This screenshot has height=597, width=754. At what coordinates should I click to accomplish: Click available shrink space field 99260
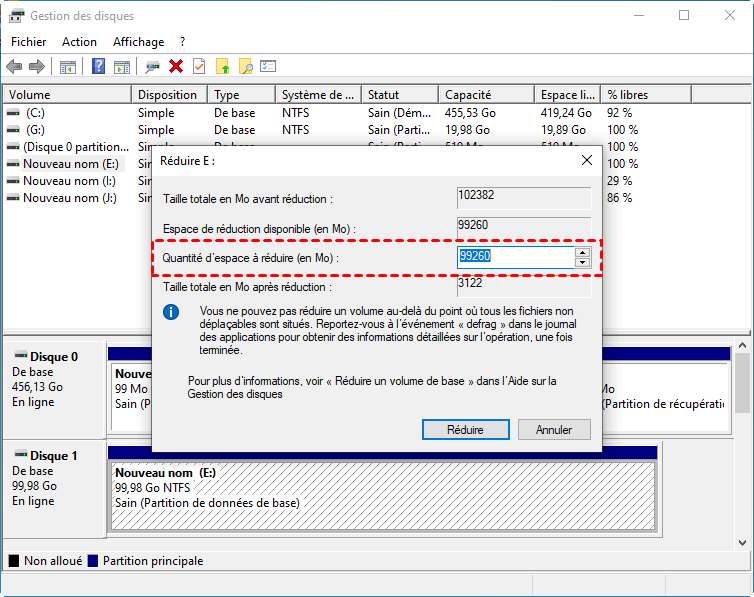click(x=524, y=227)
